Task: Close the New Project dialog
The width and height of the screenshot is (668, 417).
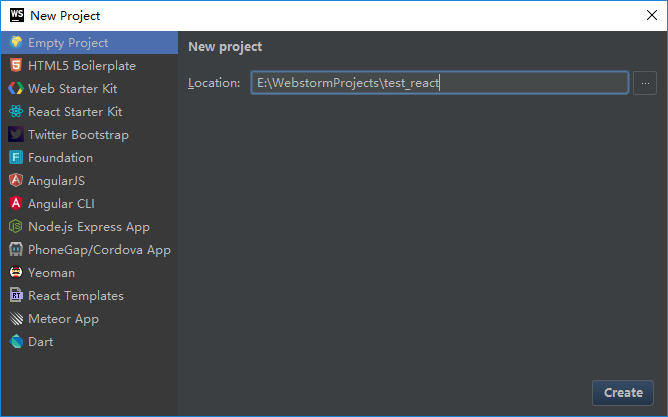Action: (651, 15)
